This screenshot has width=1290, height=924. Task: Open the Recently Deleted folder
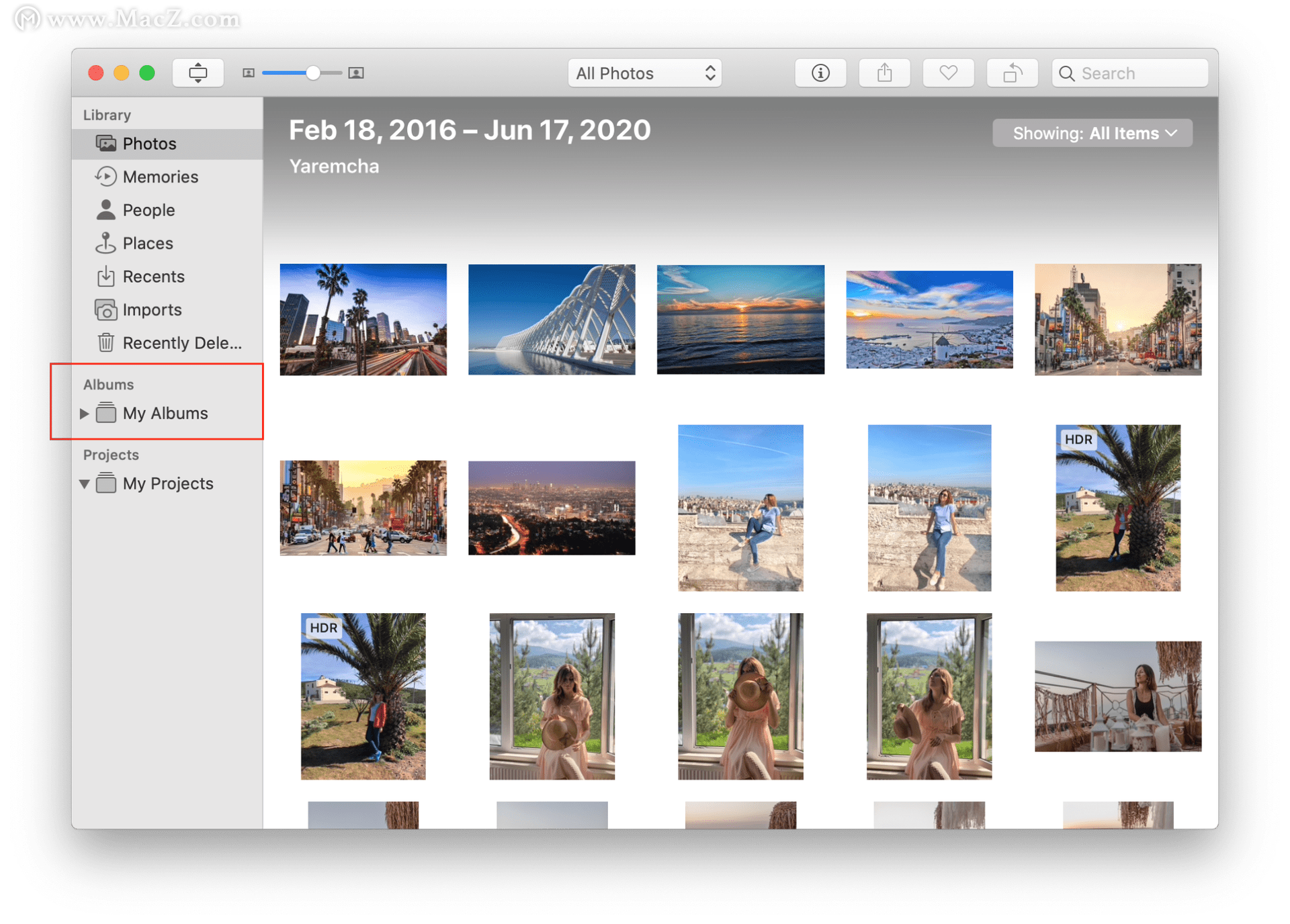coord(181,343)
